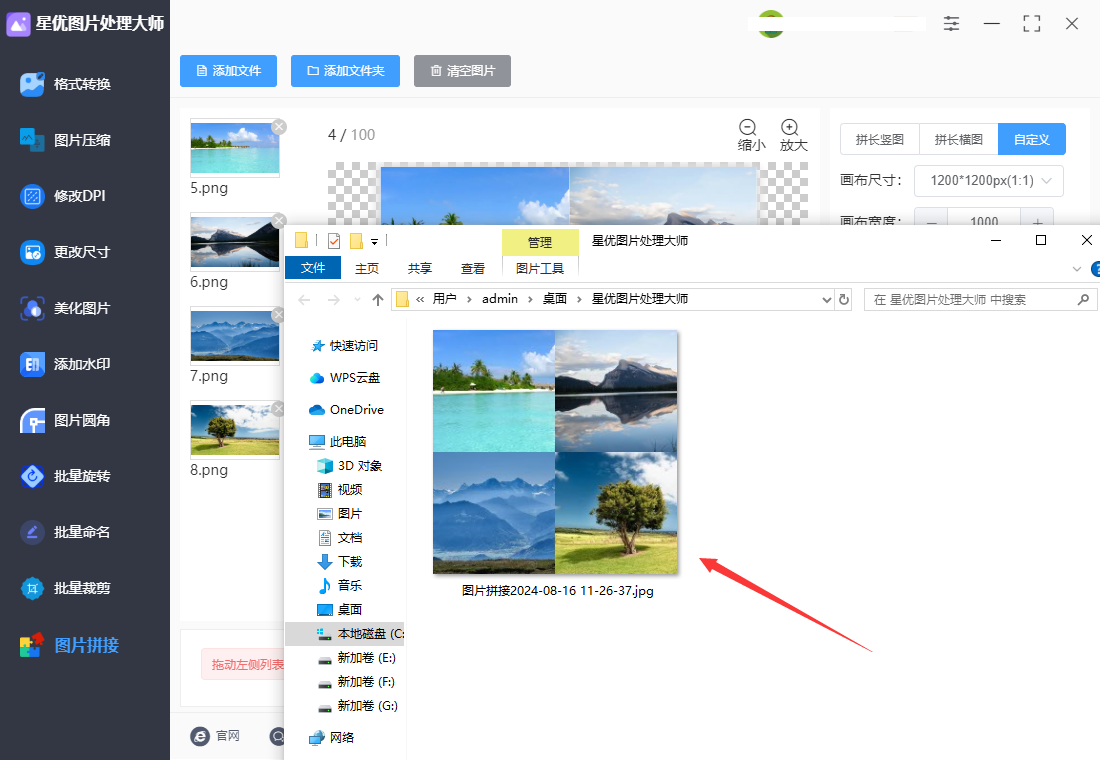Click new folder icon in Explorer quick toolbar
This screenshot has width=1100, height=760.
click(356, 241)
